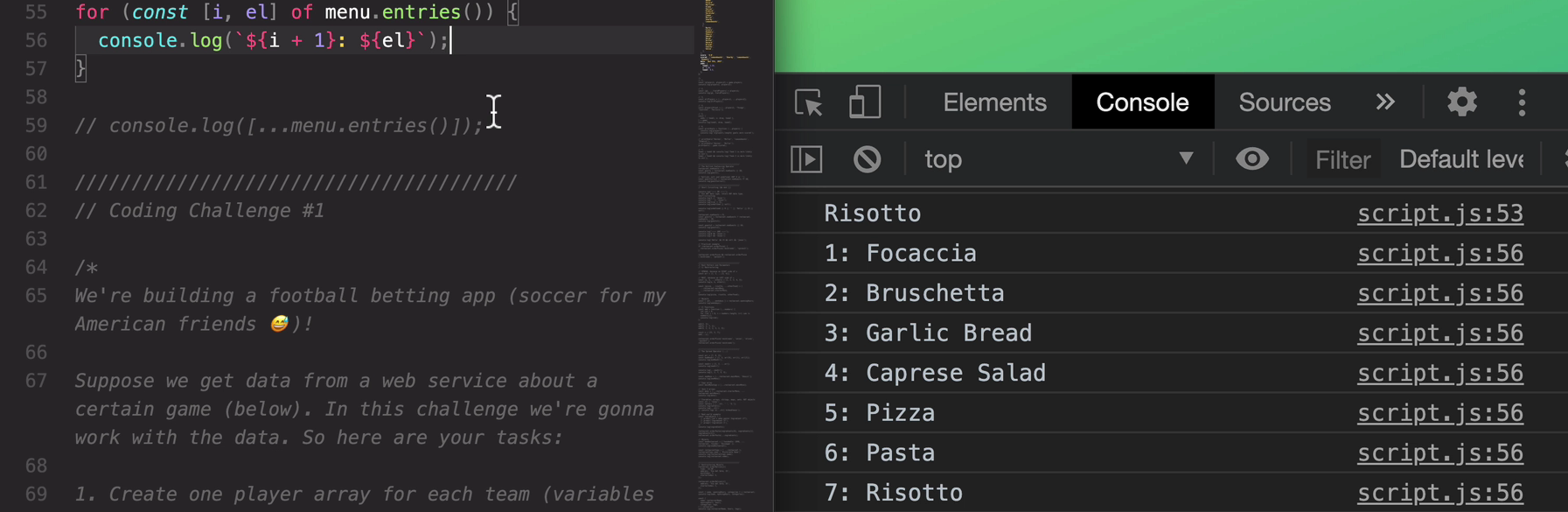Image resolution: width=1568 pixels, height=512 pixels.
Task: Open script.js:56 link beside Caprese Salad
Action: point(1439,374)
